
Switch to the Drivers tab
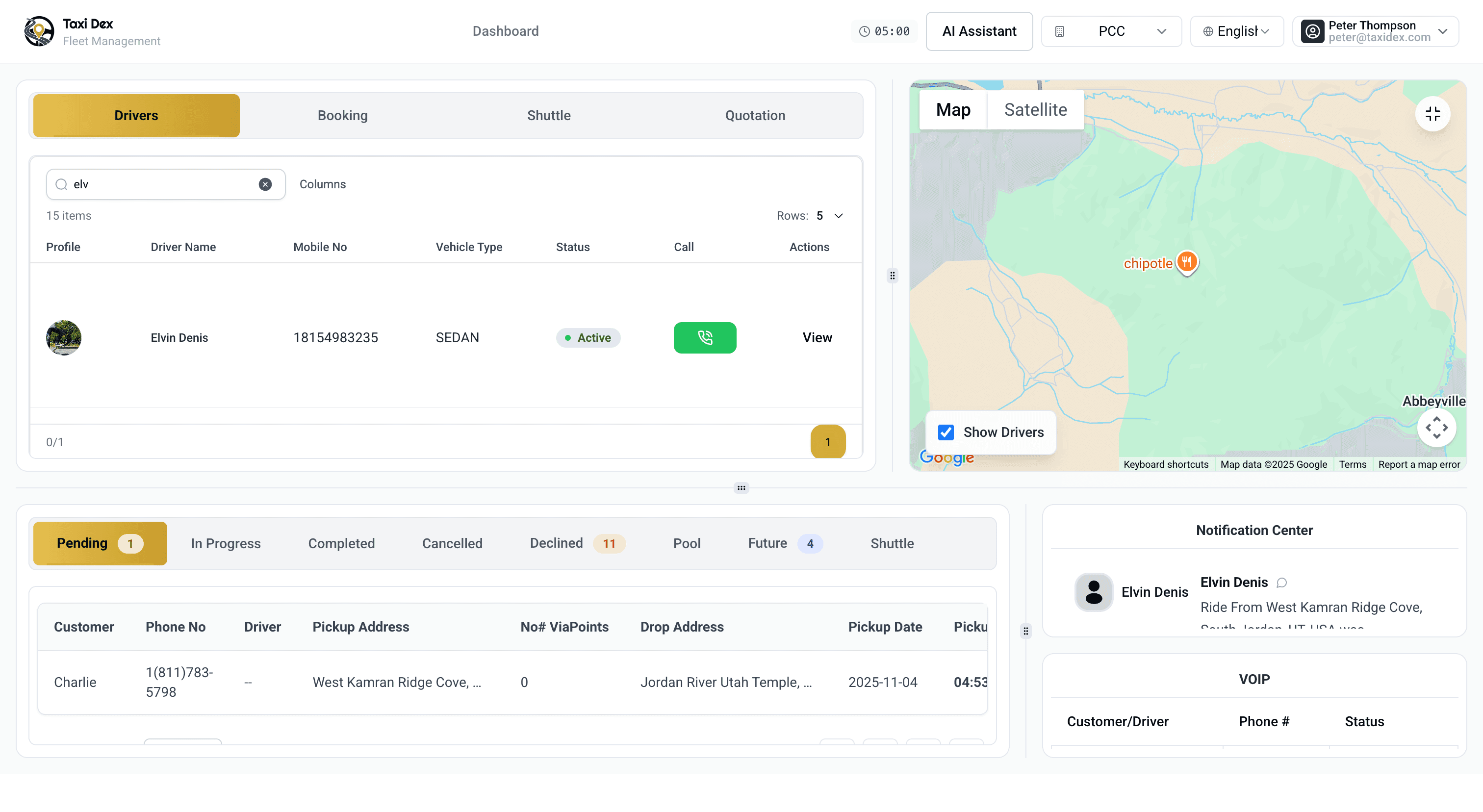click(x=136, y=116)
